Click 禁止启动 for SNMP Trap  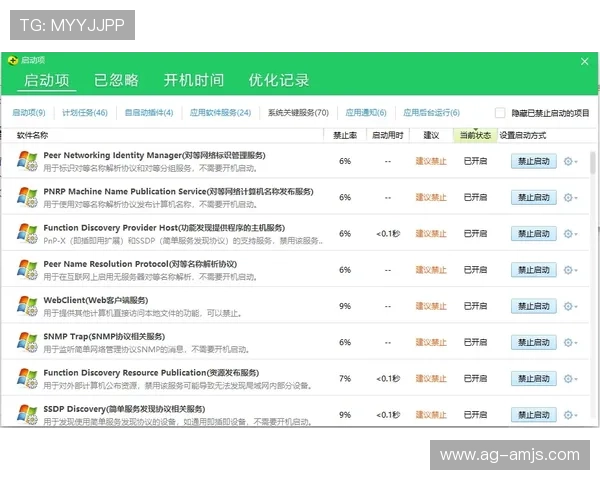tap(533, 342)
